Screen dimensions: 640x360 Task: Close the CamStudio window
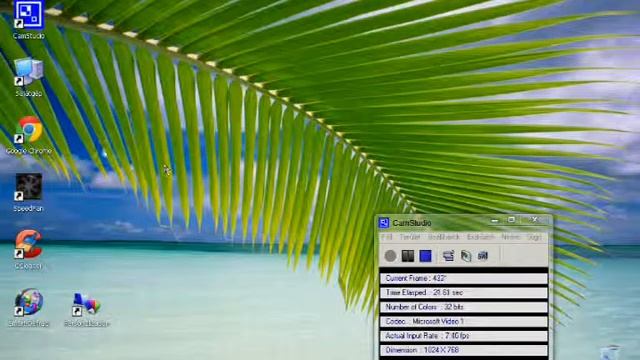point(534,220)
